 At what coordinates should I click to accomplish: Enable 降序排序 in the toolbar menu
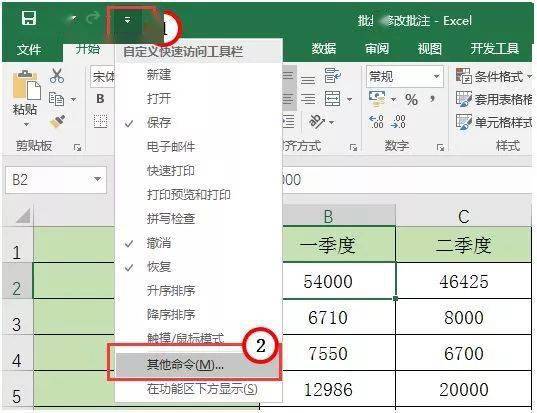pos(199,314)
